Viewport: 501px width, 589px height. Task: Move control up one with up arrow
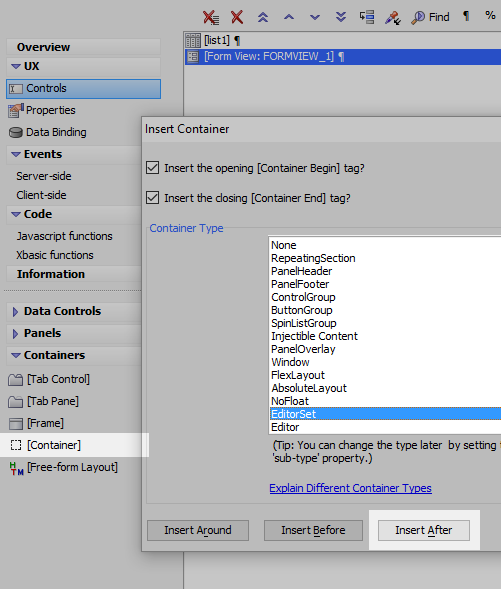[x=289, y=17]
